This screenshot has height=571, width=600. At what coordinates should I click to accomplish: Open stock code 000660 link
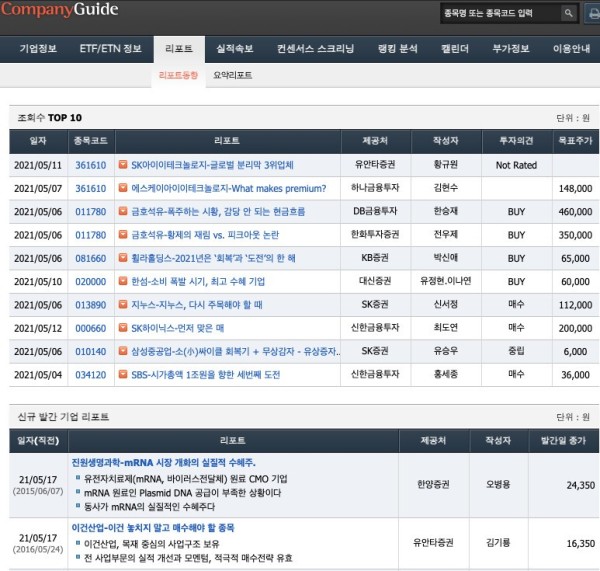(91, 329)
